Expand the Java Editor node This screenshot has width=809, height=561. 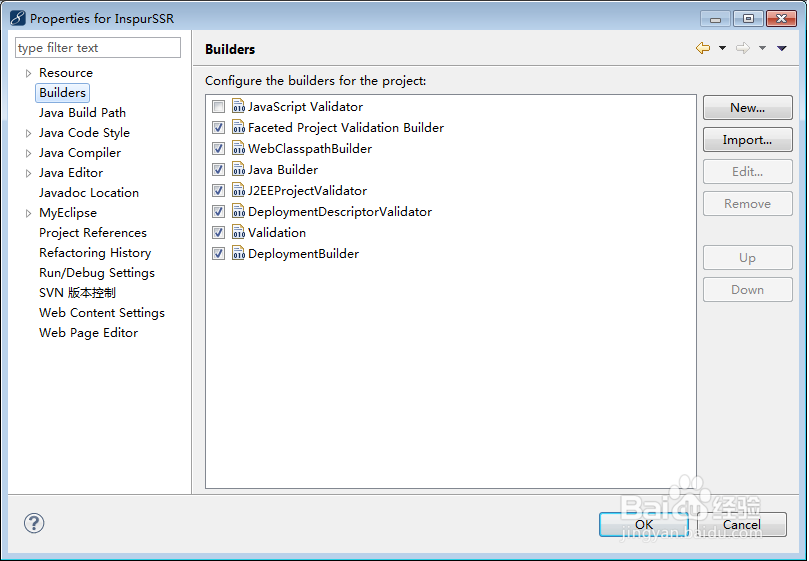pyautogui.click(x=28, y=173)
